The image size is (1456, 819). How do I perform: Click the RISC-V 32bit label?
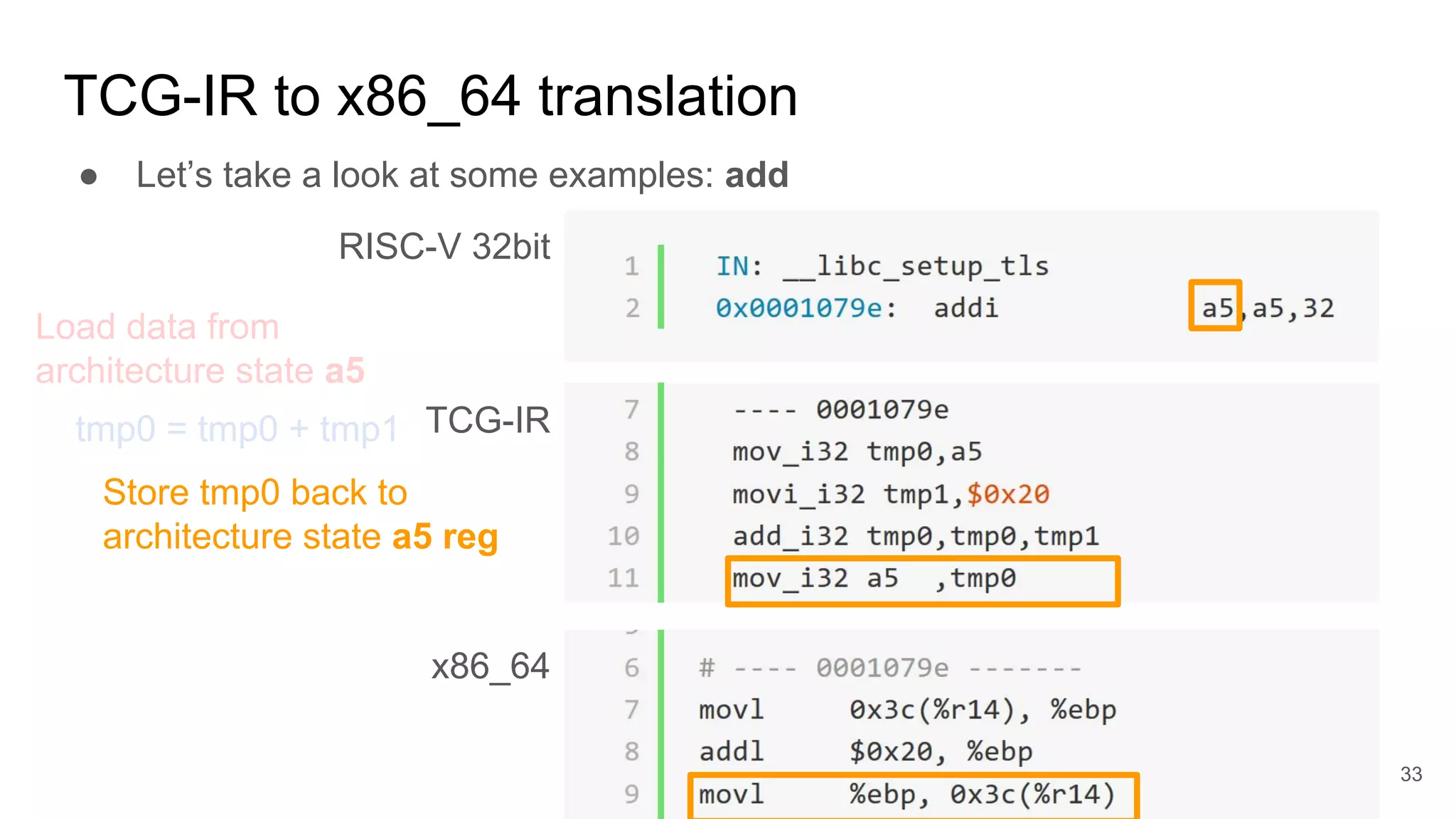click(444, 247)
